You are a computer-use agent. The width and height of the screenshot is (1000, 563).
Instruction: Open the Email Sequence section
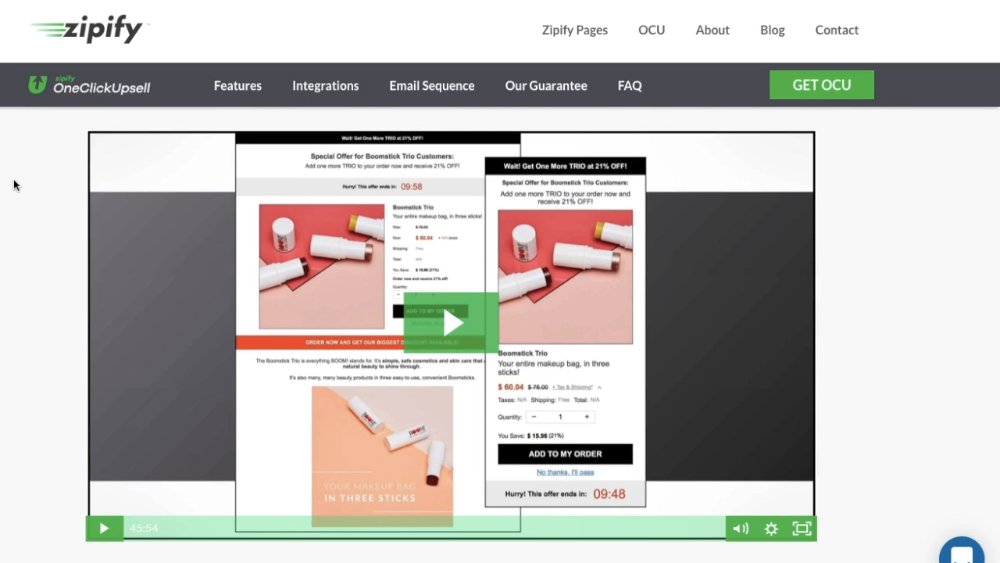pos(432,85)
